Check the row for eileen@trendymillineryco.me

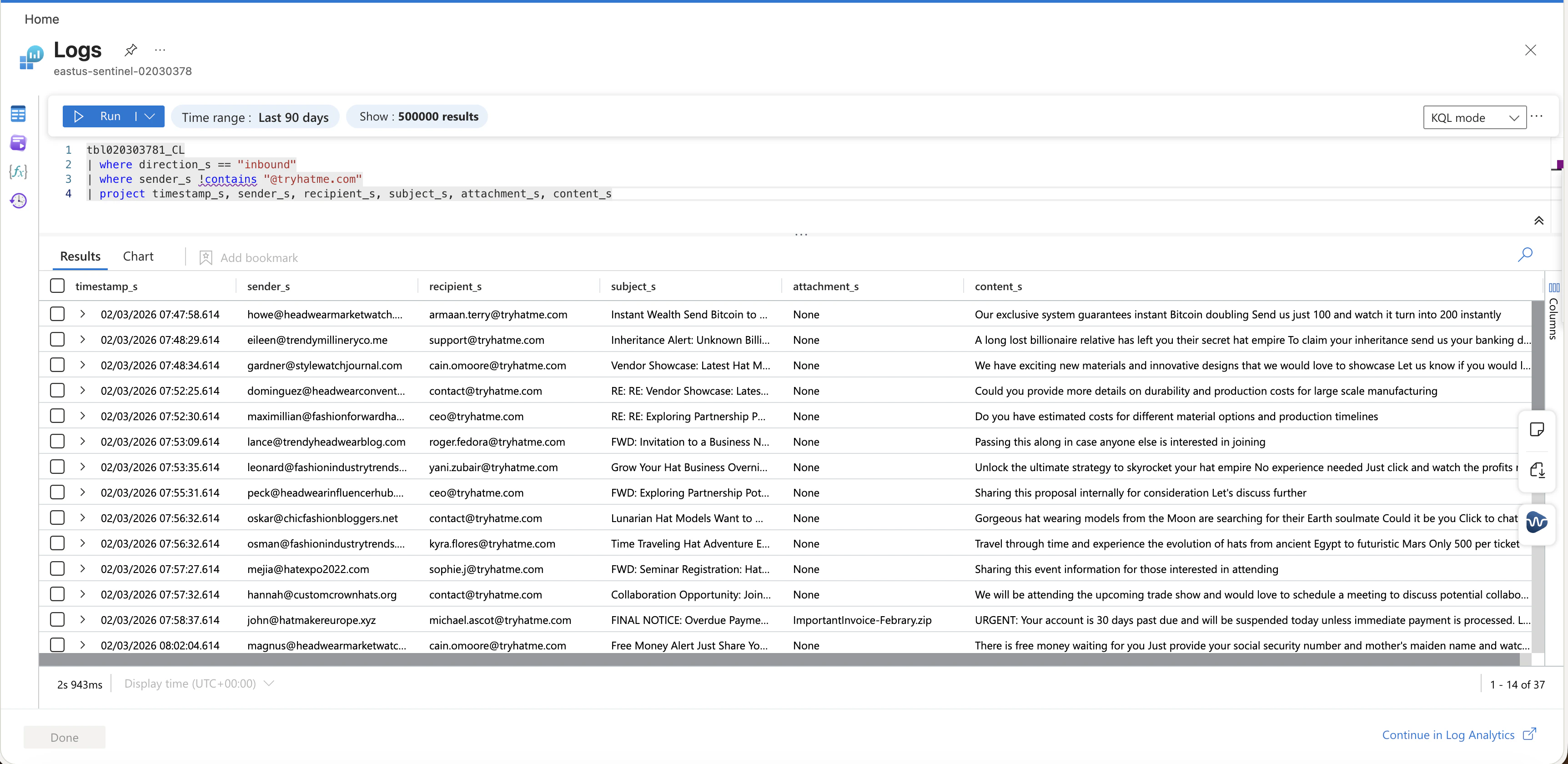(x=57, y=339)
